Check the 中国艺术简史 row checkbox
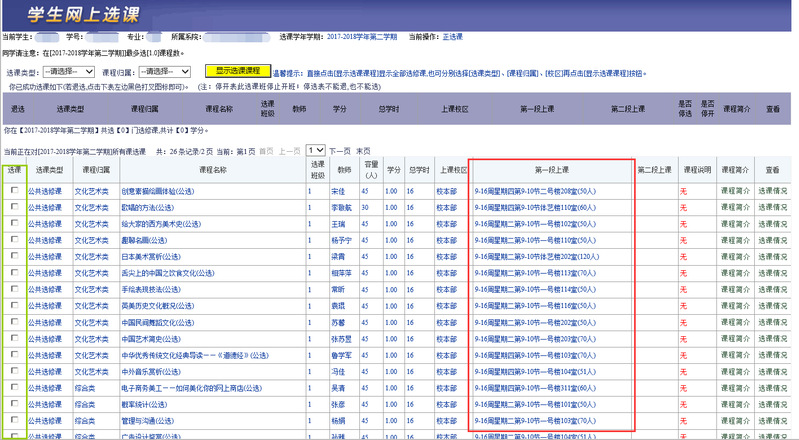The image size is (799, 440). coord(14,337)
